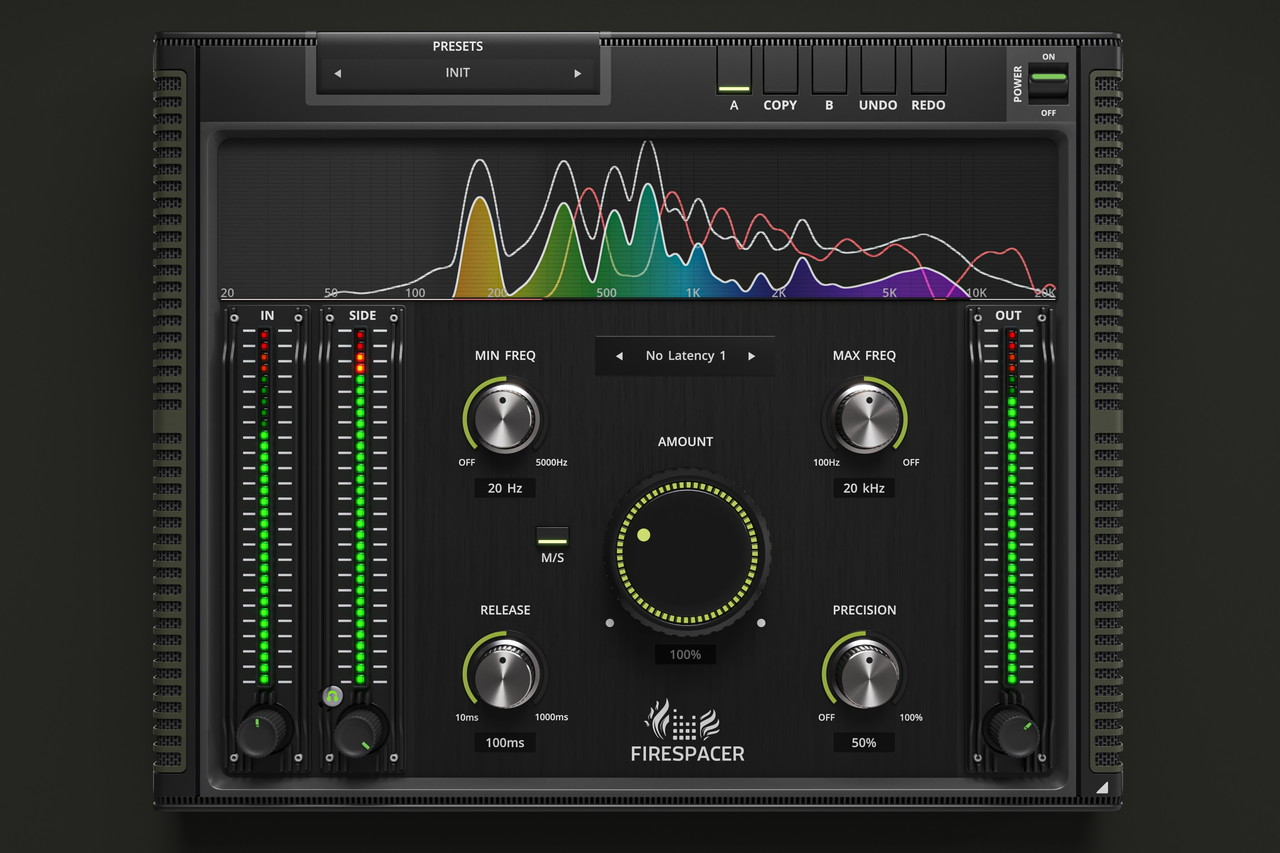The width and height of the screenshot is (1280, 853).
Task: Go to the next preset with right arrow
Action: tap(577, 74)
